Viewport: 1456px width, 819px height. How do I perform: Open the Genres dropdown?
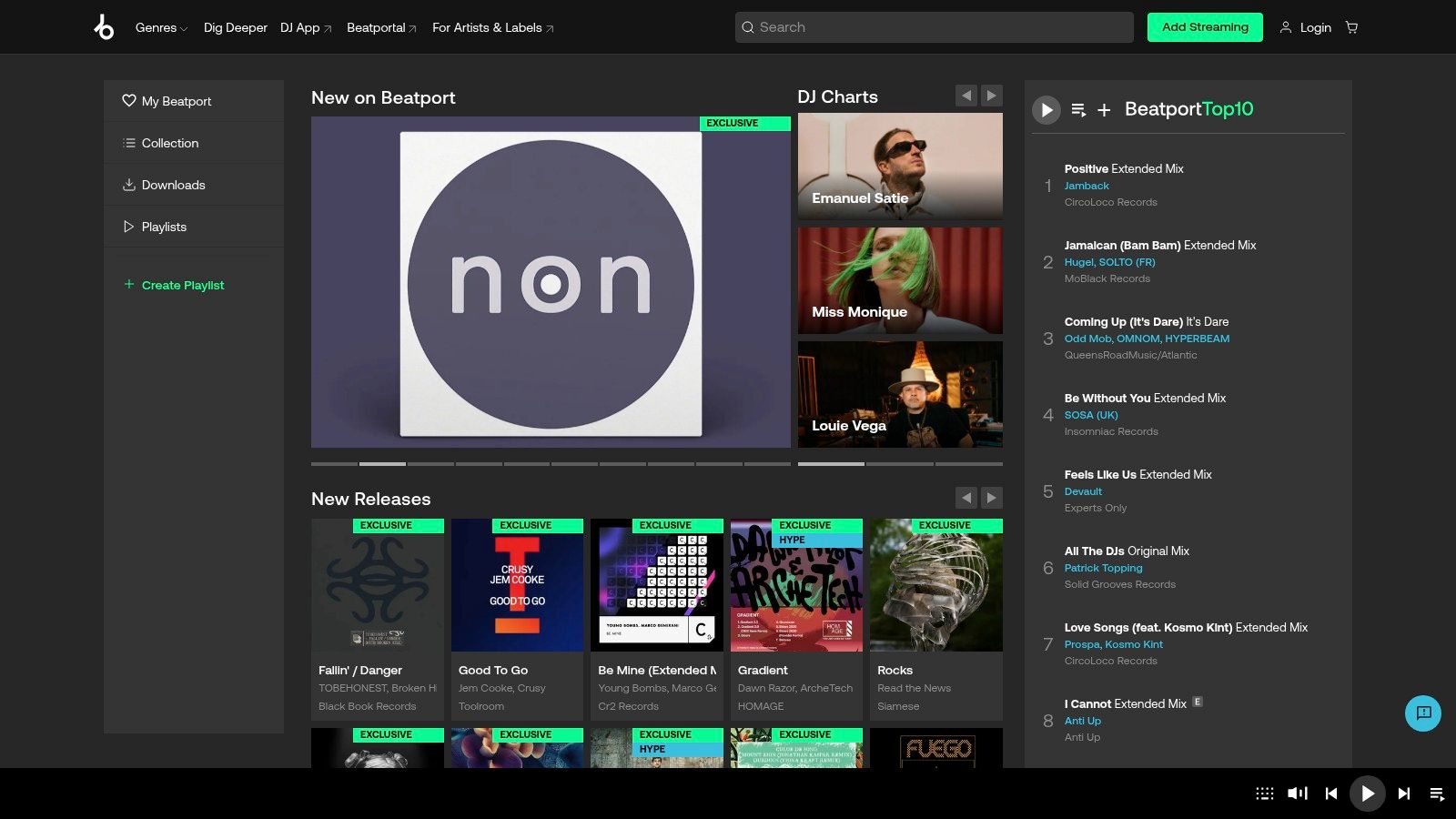160,27
